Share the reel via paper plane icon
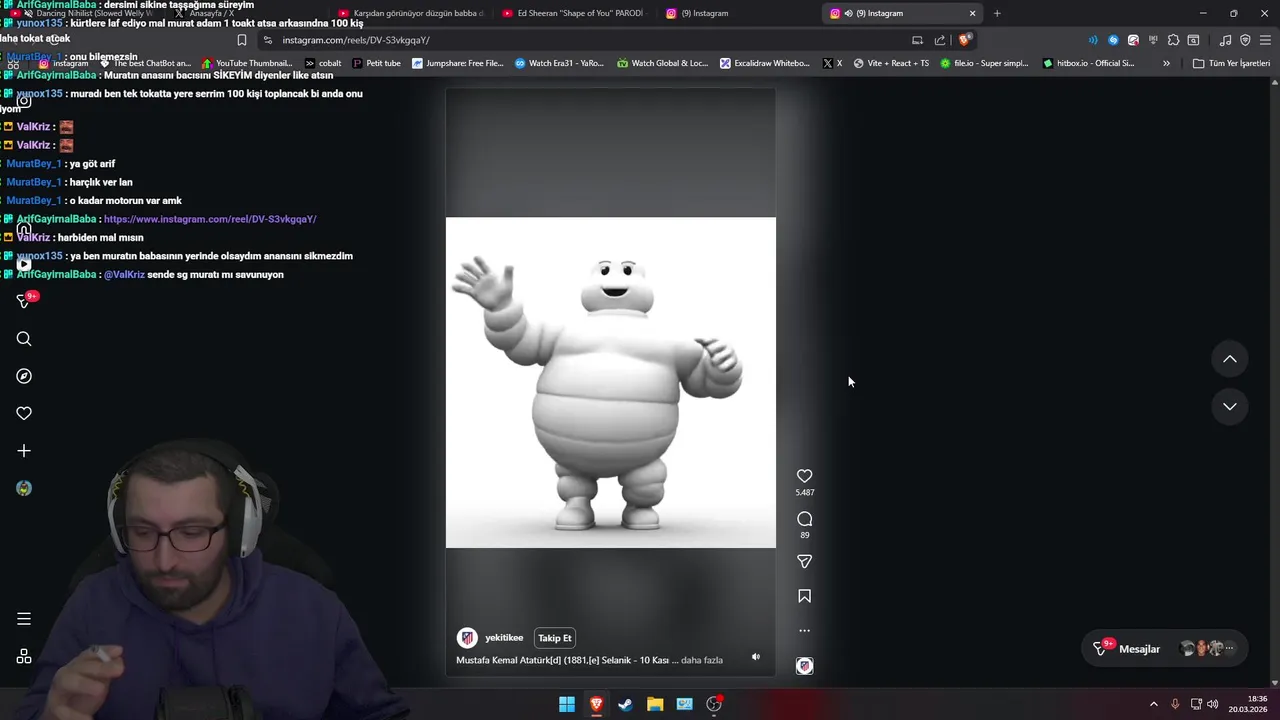Screen dimensions: 1280x720 coord(804,562)
